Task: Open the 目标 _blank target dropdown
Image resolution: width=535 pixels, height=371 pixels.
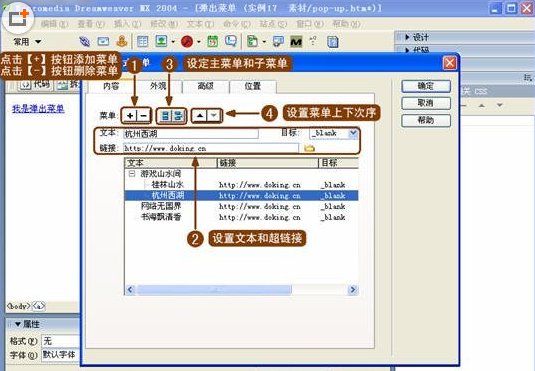Action: coord(353,133)
